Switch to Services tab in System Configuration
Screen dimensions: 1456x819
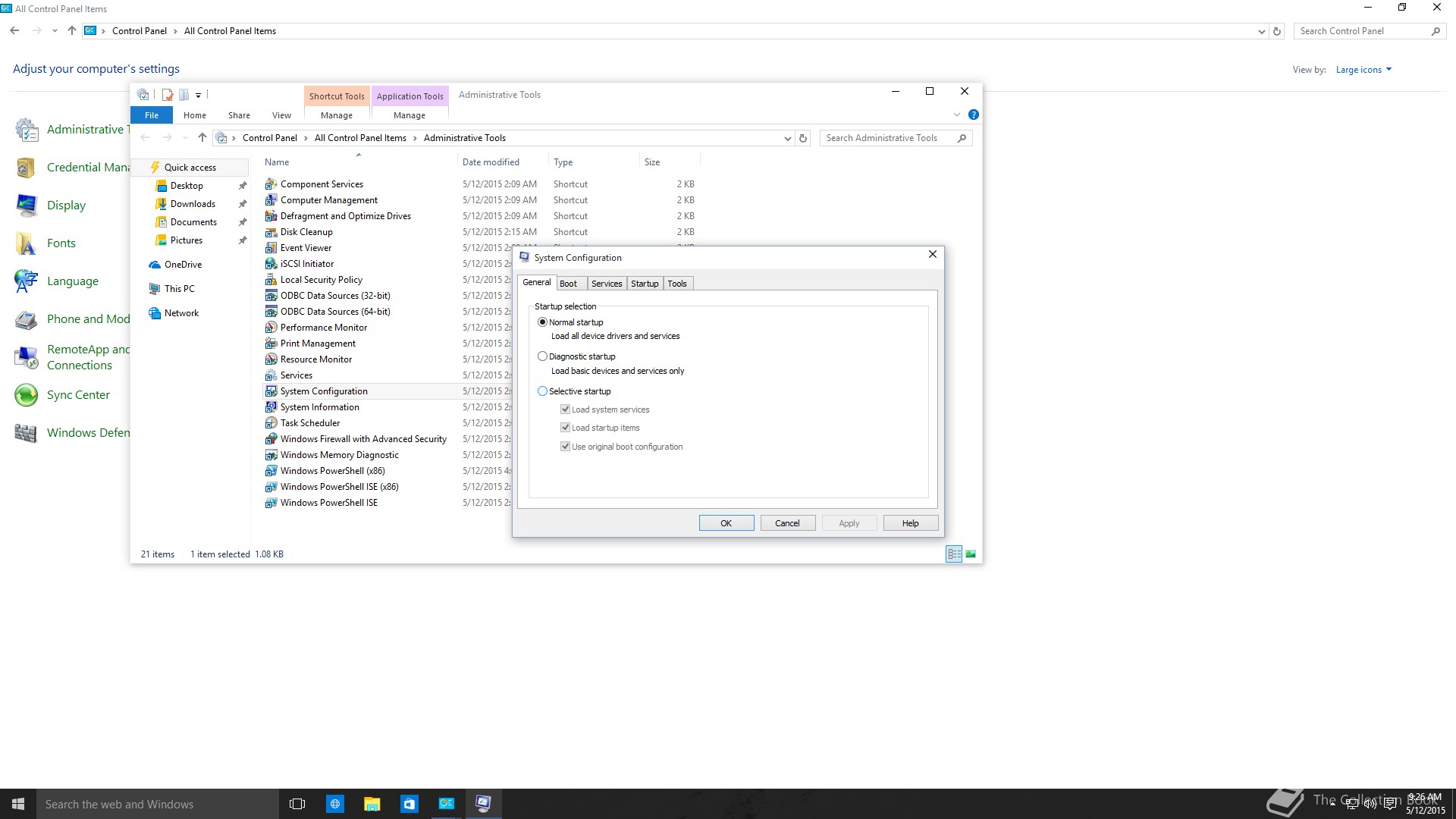pyautogui.click(x=607, y=284)
